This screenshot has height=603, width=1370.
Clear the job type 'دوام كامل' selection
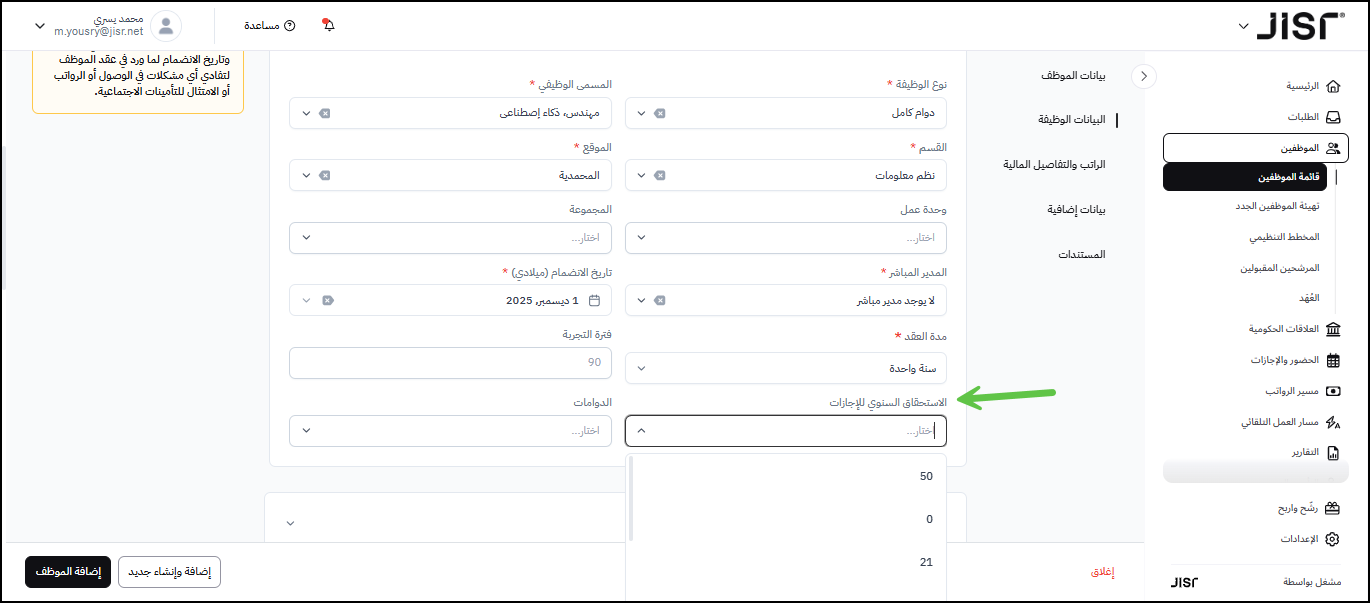660,113
